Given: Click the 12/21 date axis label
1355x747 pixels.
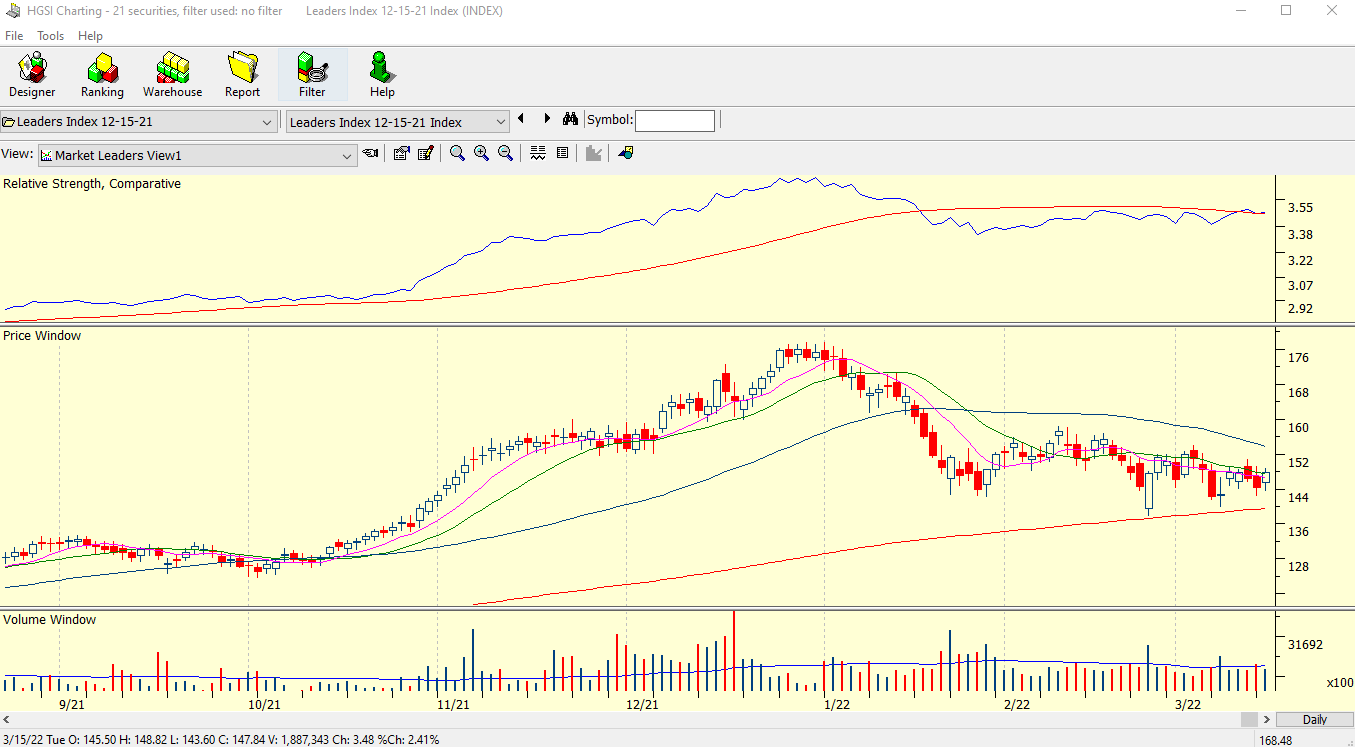Looking at the screenshot, I should pyautogui.click(x=642, y=705).
